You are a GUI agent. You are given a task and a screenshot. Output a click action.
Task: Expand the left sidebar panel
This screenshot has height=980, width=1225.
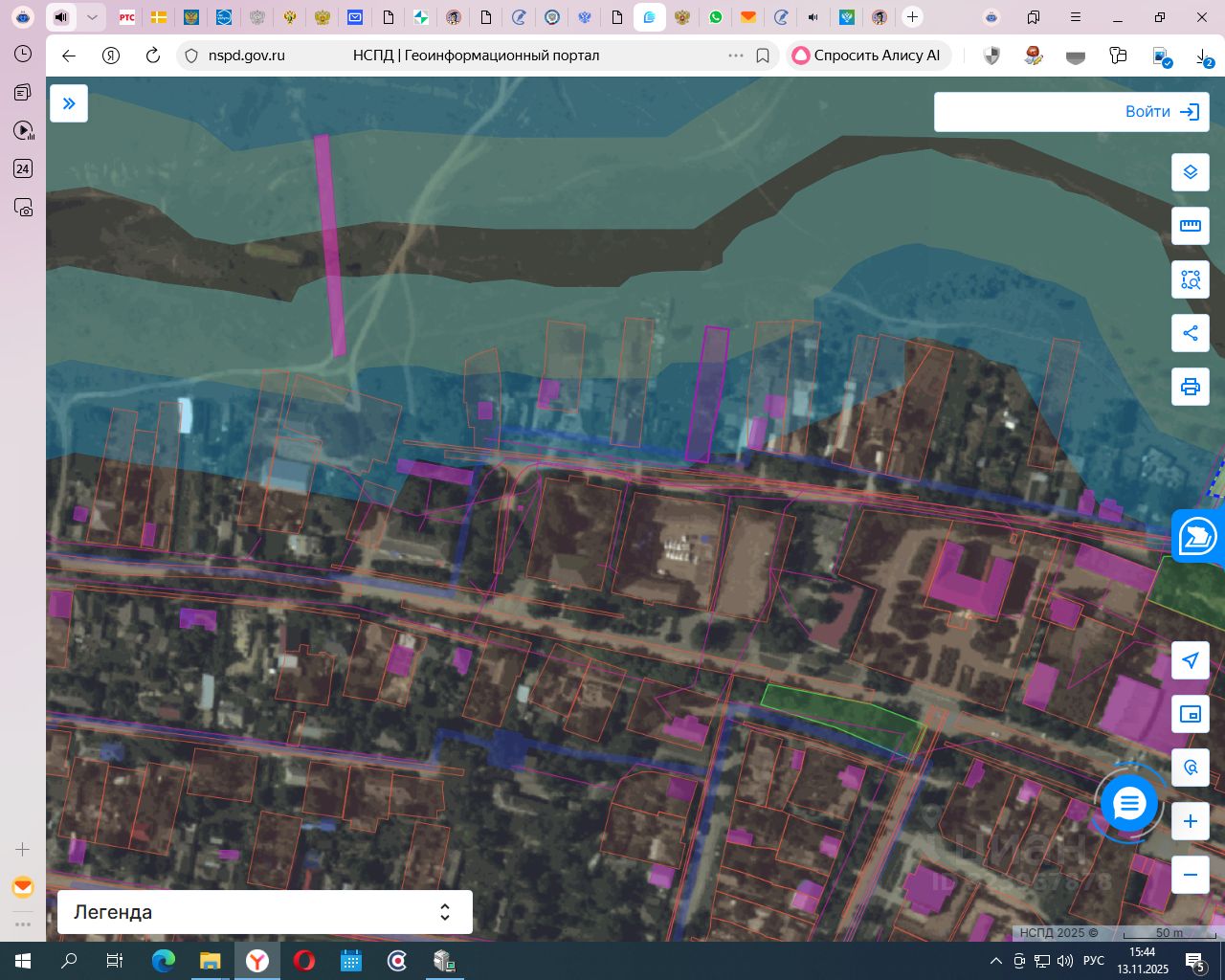tap(69, 103)
